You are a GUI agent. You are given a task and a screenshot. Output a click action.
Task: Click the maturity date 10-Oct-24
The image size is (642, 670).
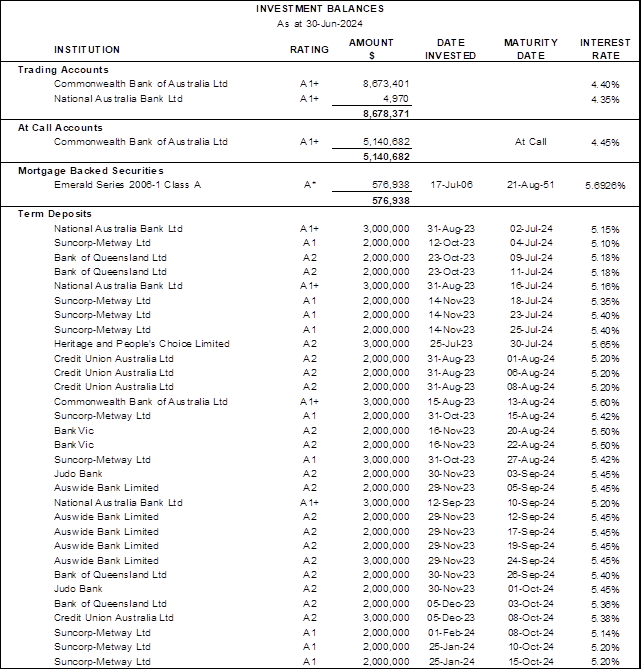531,647
